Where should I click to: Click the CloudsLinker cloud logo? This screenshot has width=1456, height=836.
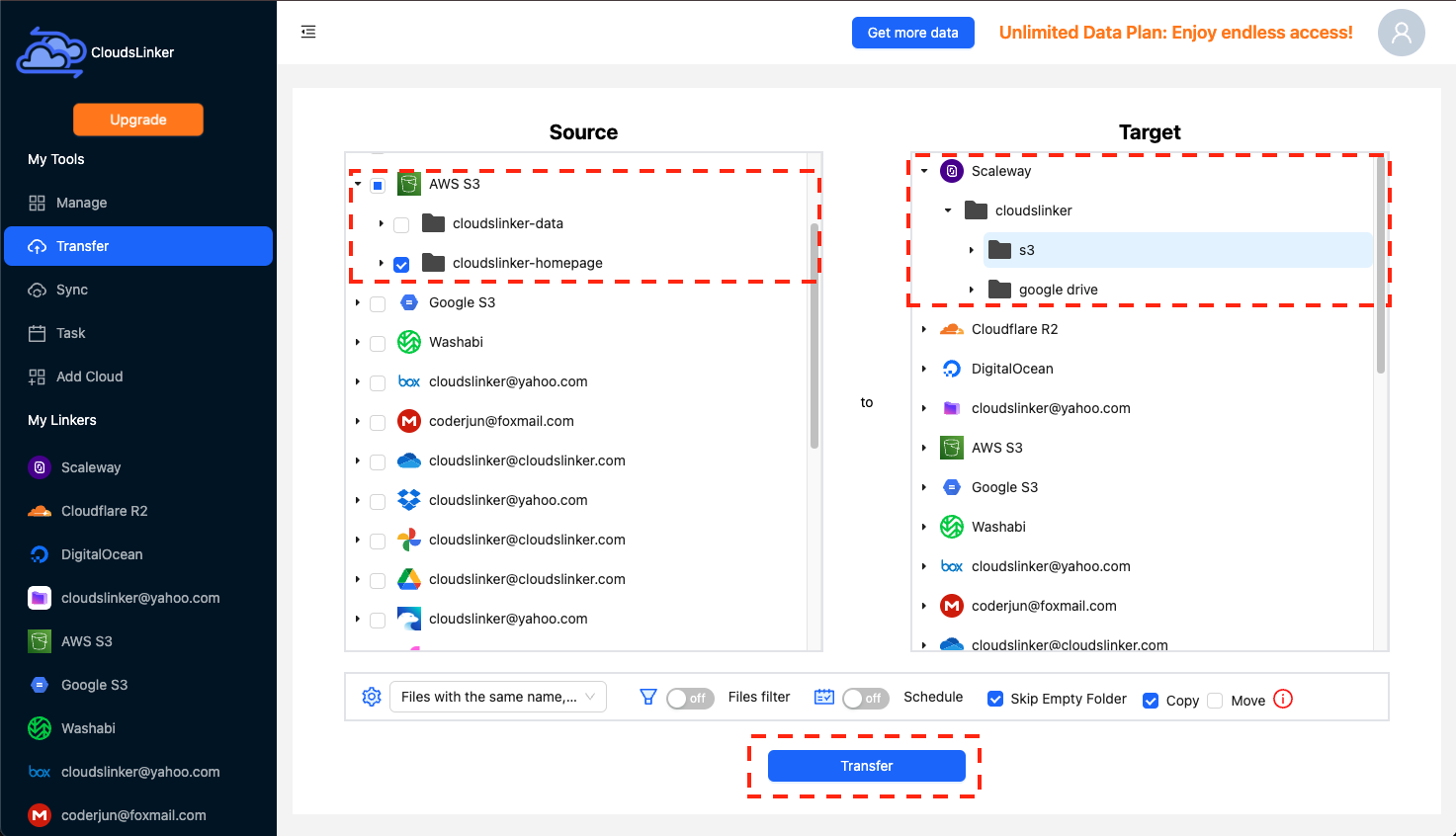[x=51, y=52]
